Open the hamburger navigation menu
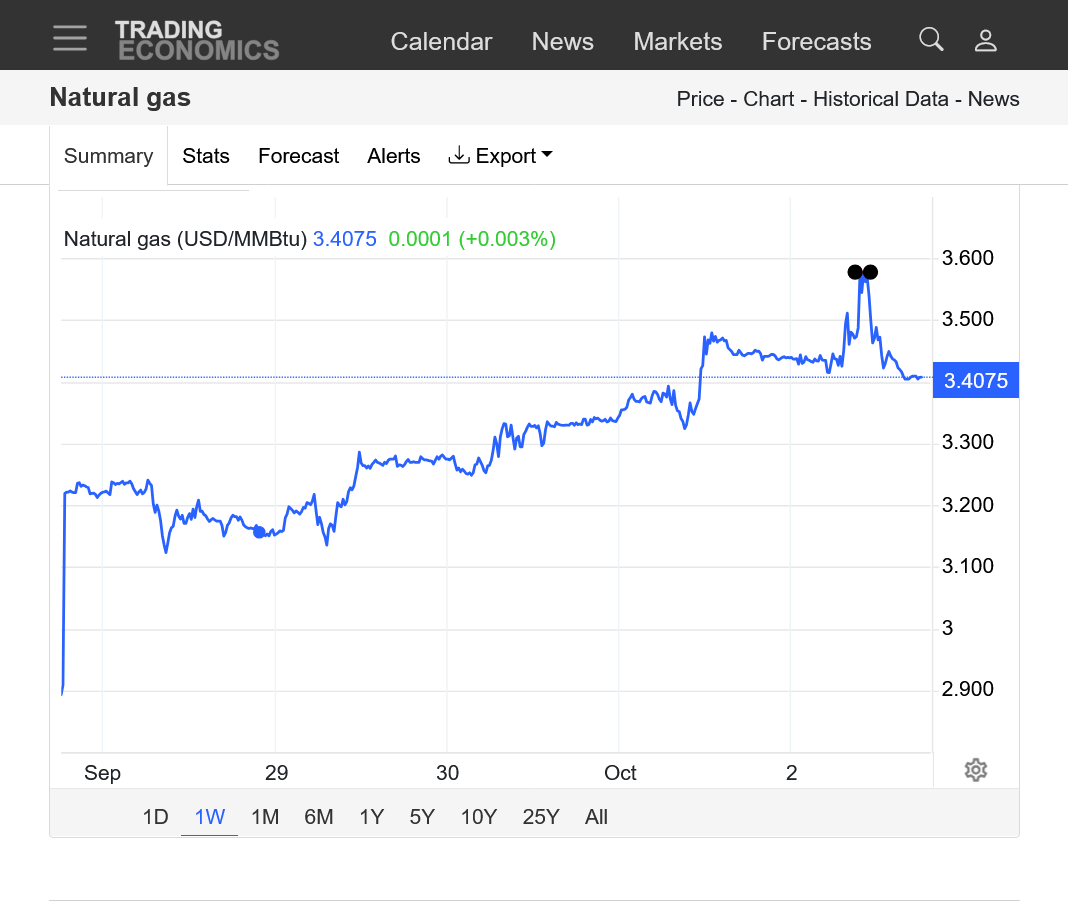 coord(70,38)
